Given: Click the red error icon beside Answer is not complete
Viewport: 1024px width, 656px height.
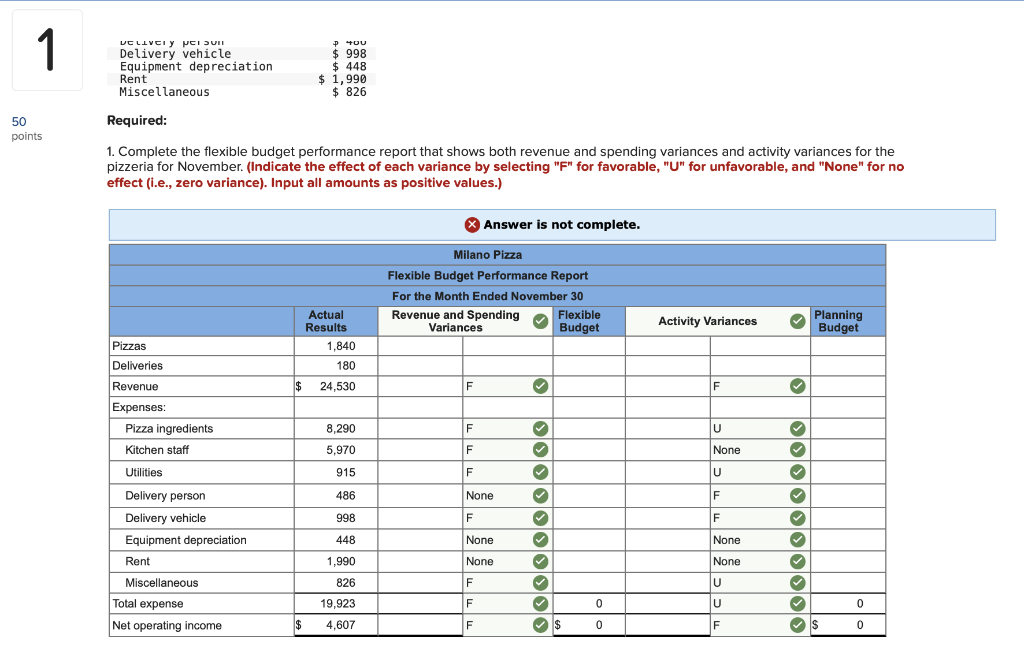Looking at the screenshot, I should tap(472, 225).
